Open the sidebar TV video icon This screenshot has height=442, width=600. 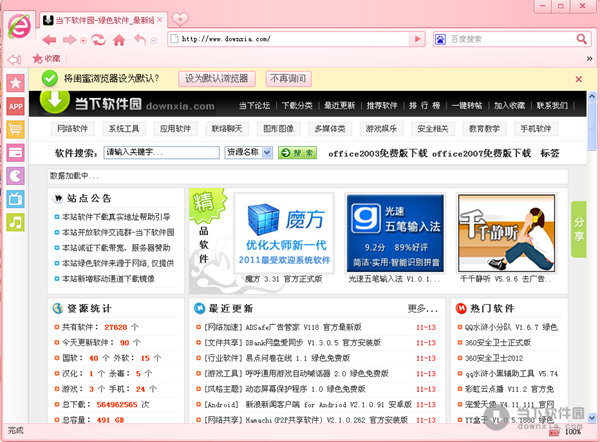point(16,199)
